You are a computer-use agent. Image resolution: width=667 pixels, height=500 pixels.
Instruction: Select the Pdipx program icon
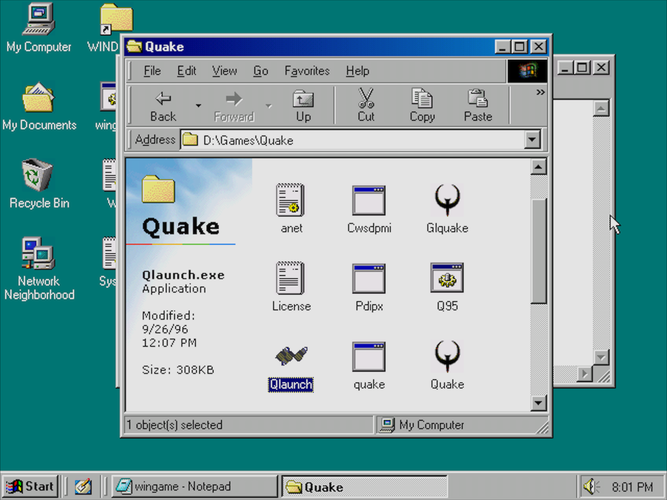[x=369, y=279]
